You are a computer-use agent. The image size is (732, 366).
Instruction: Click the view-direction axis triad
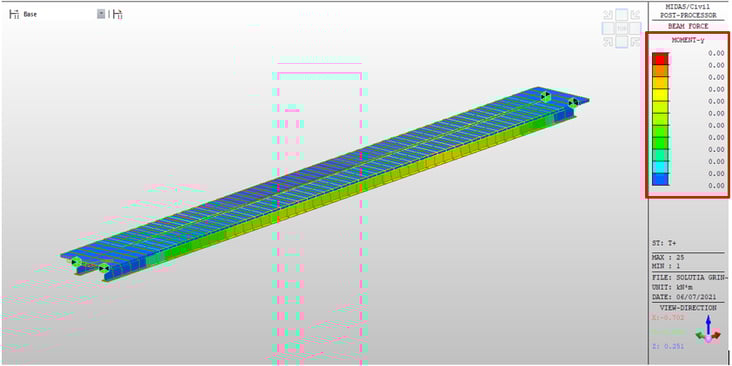(x=708, y=330)
